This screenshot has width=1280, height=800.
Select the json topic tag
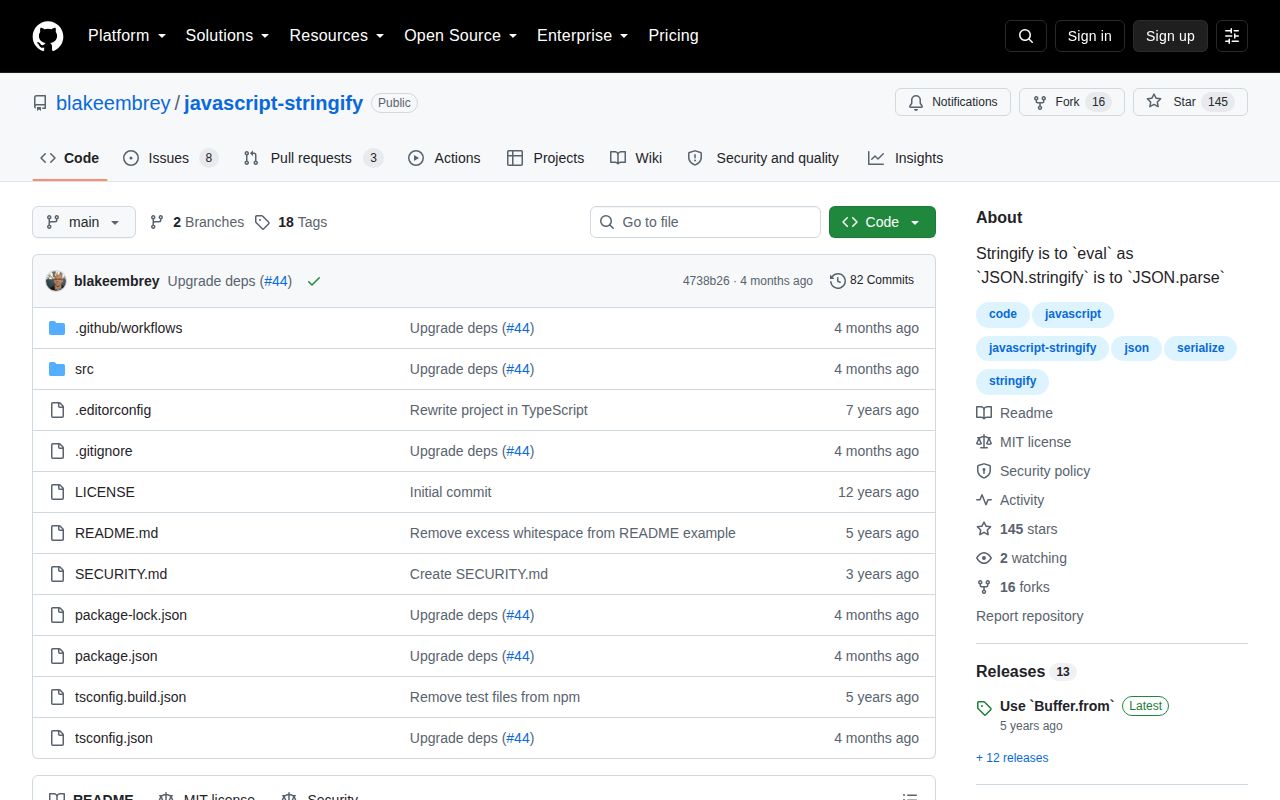1136,348
